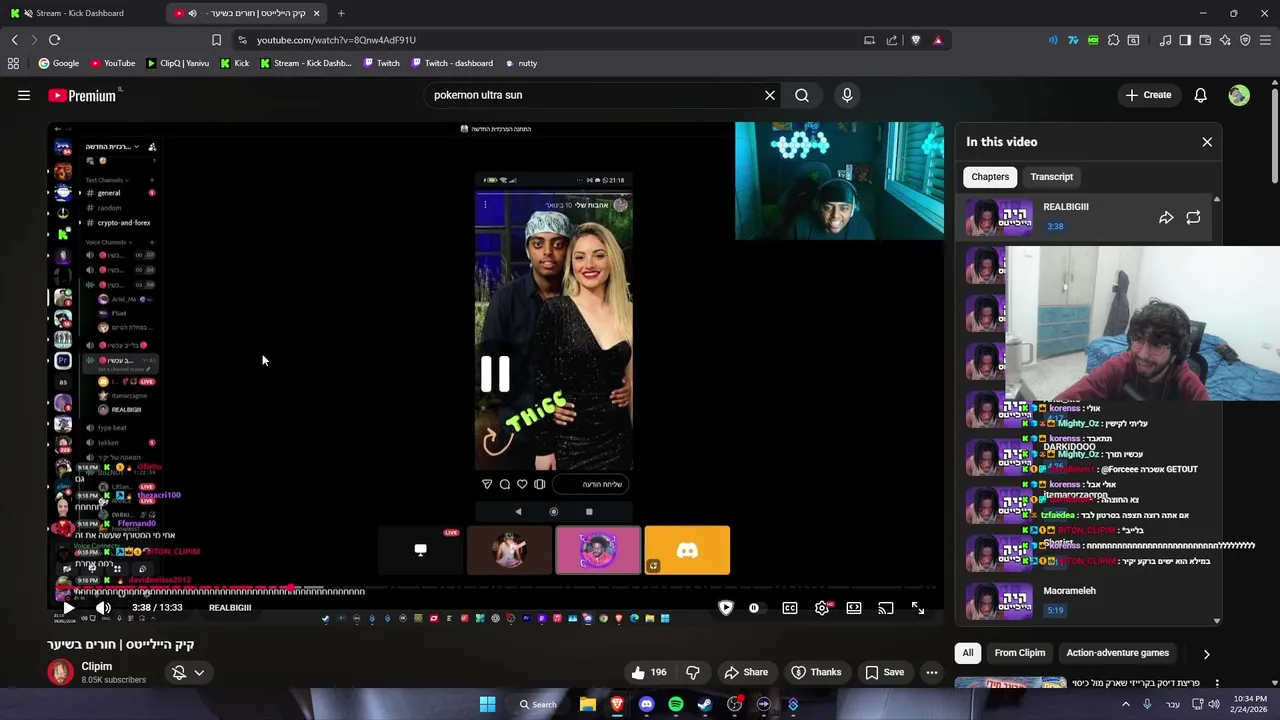Viewport: 1280px width, 720px height.
Task: Open the 'ClipQ | Yanivu' bookmark
Action: pos(177,63)
